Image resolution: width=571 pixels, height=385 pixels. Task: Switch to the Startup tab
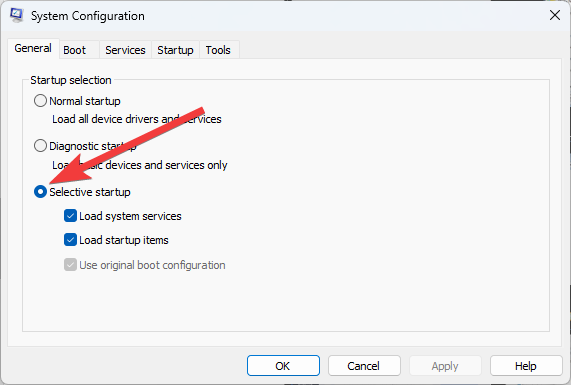click(x=175, y=50)
